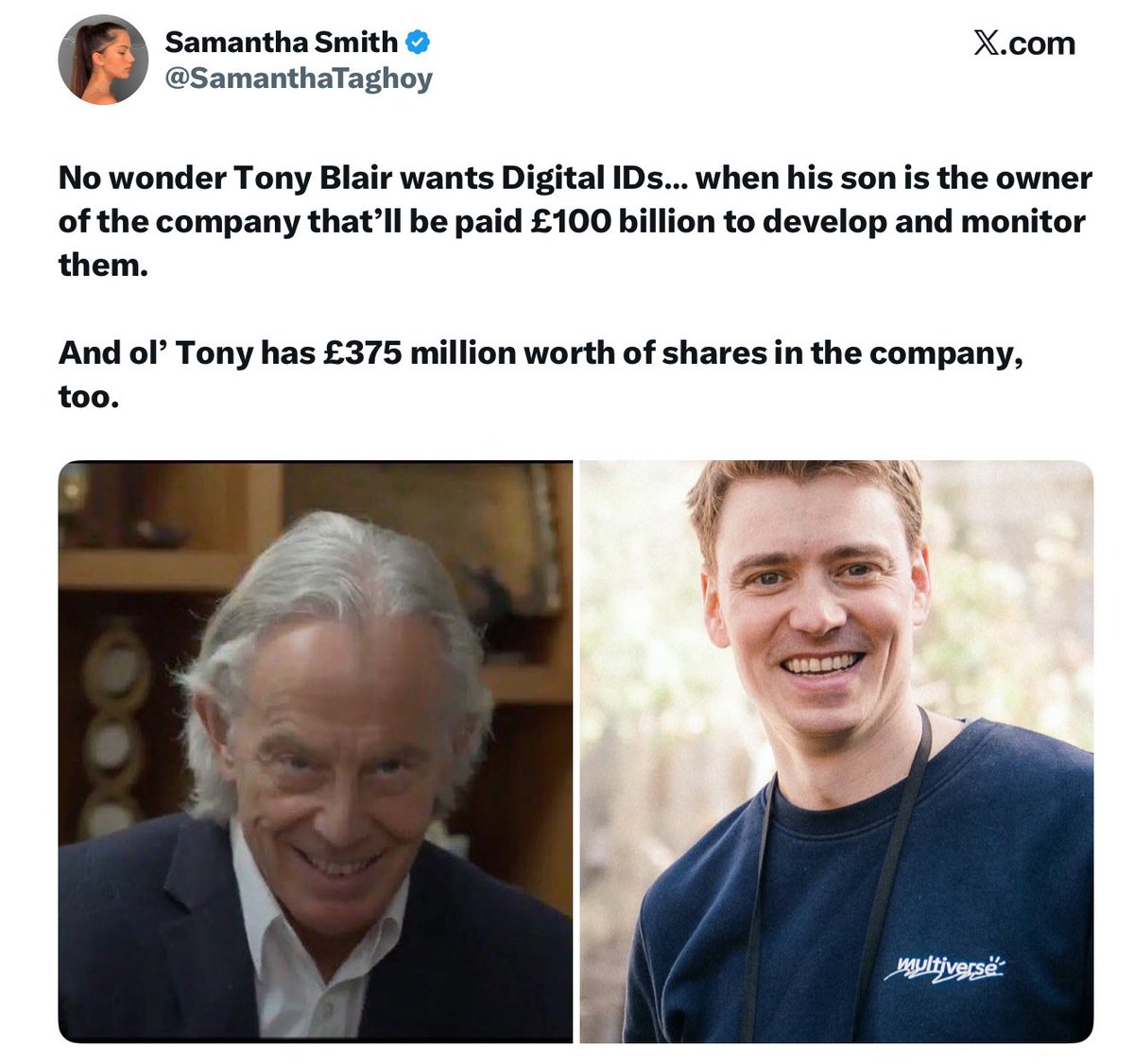Screen dimensions: 1134x1064
Task: Open the left photo of the gray-haired man
Action: click(316, 751)
